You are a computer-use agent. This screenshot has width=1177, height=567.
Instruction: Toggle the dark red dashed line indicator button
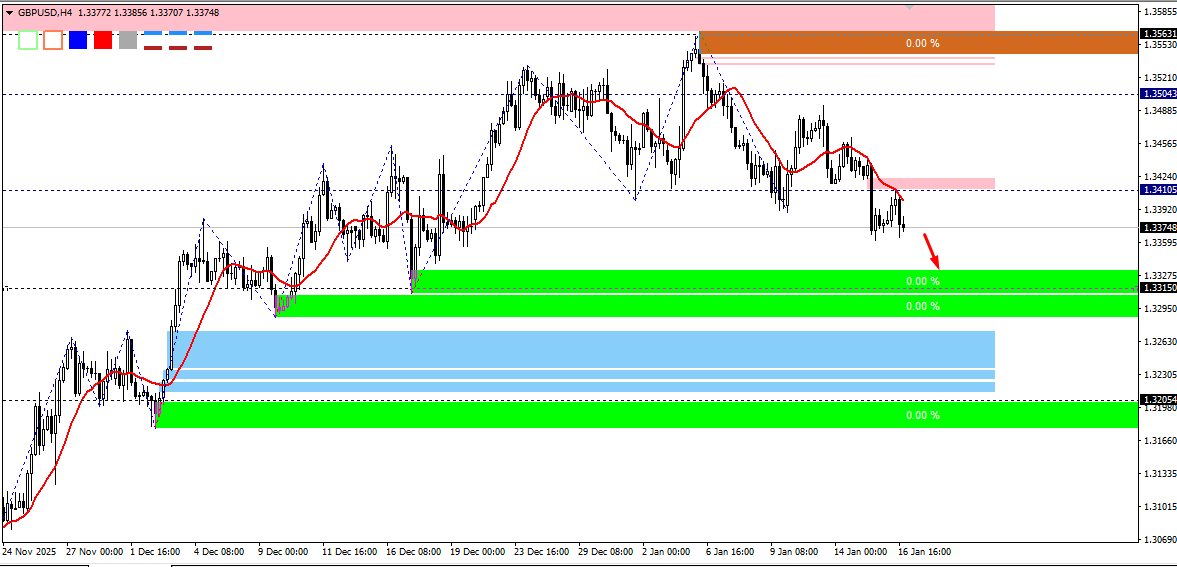(x=178, y=47)
